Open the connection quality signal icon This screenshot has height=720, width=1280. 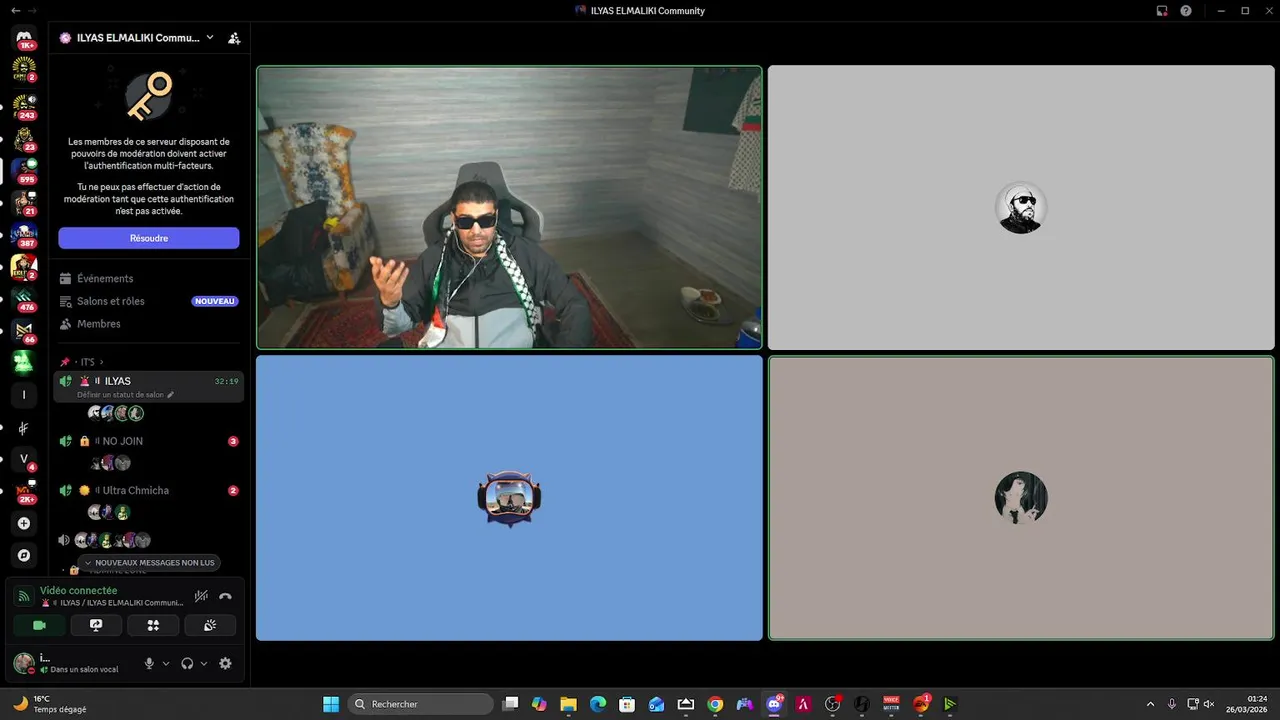[x=24, y=596]
